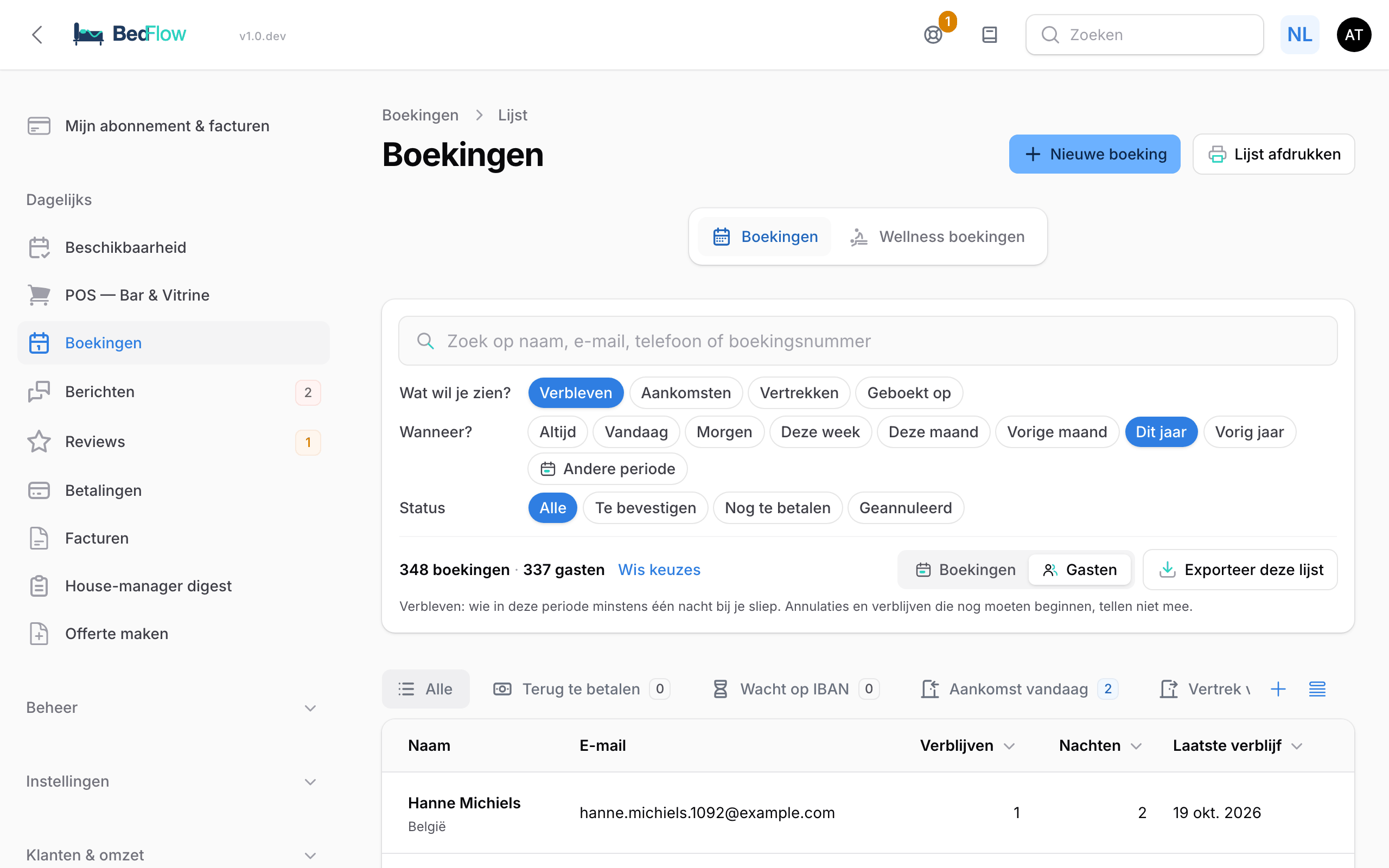Expand the Klanten & omzet section
Screen dimensions: 1389x868
tap(172, 855)
